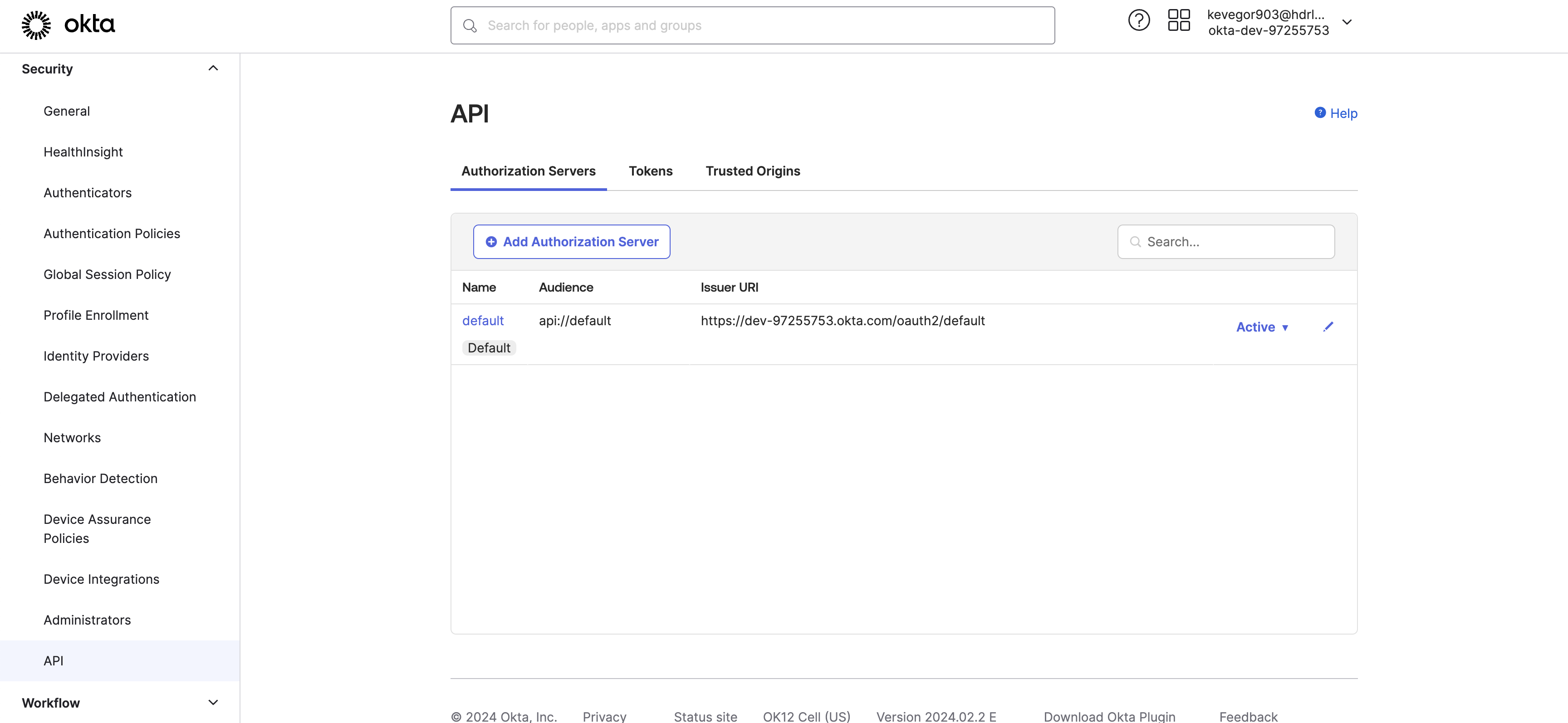
Task: Click Download Okta Plugin link
Action: [x=1109, y=716]
